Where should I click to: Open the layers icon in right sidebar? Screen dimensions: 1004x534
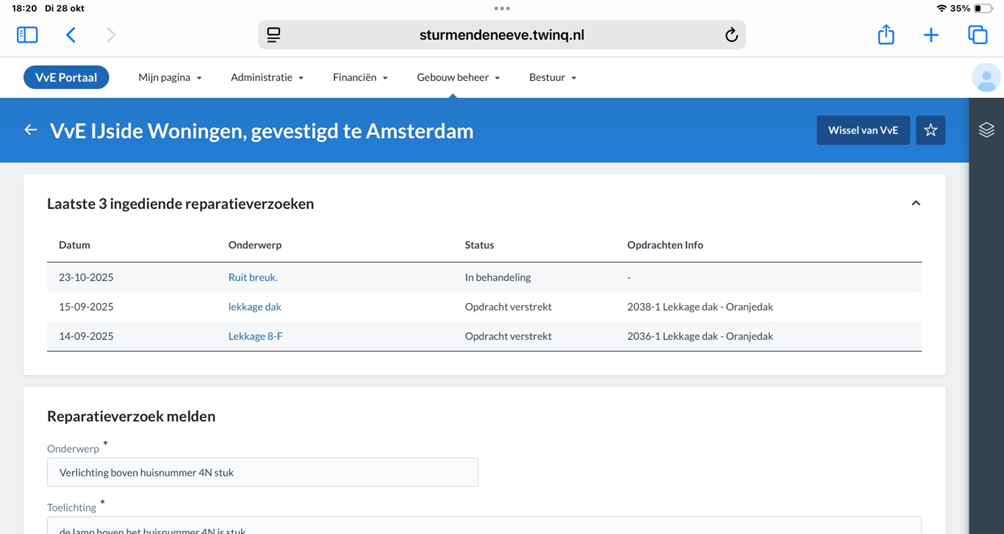986,130
